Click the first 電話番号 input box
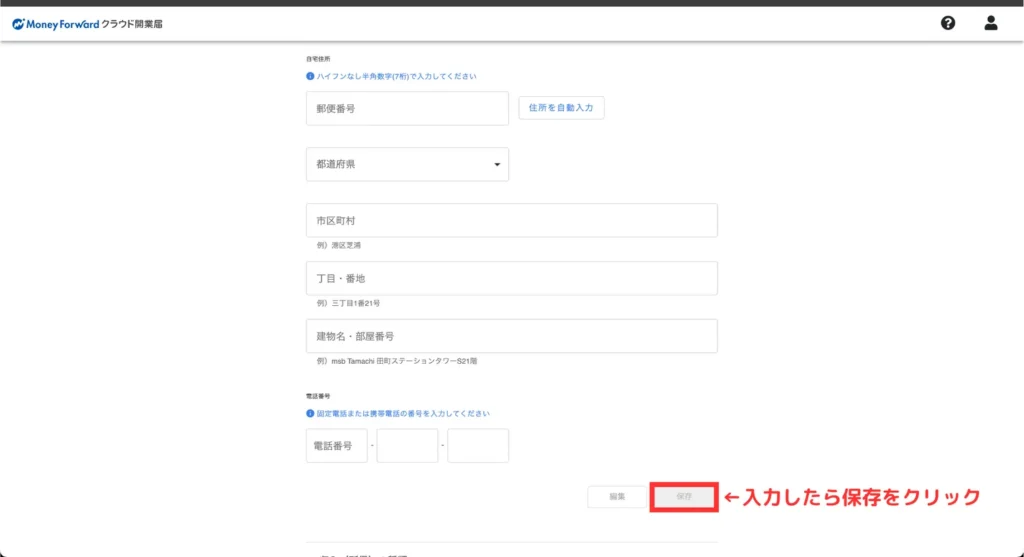The height and width of the screenshot is (557, 1024). coord(337,446)
